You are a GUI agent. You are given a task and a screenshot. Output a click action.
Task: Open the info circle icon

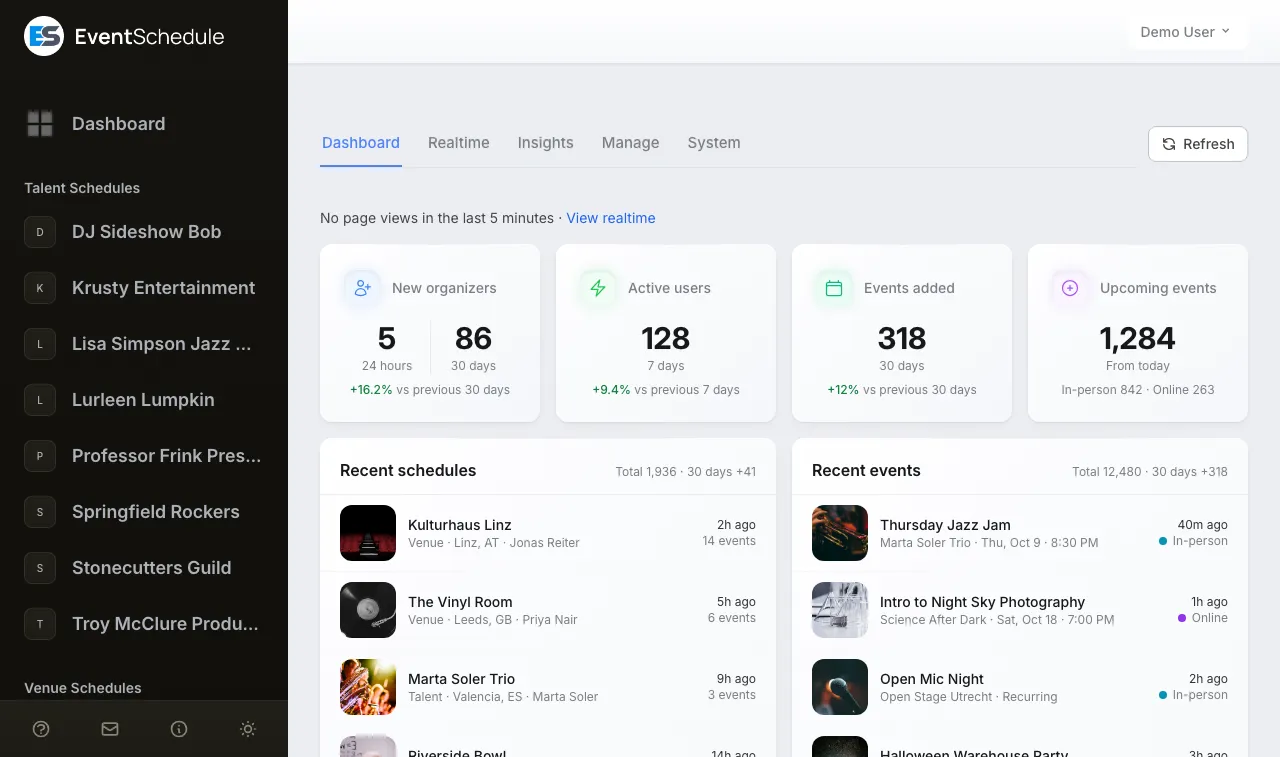[179, 729]
